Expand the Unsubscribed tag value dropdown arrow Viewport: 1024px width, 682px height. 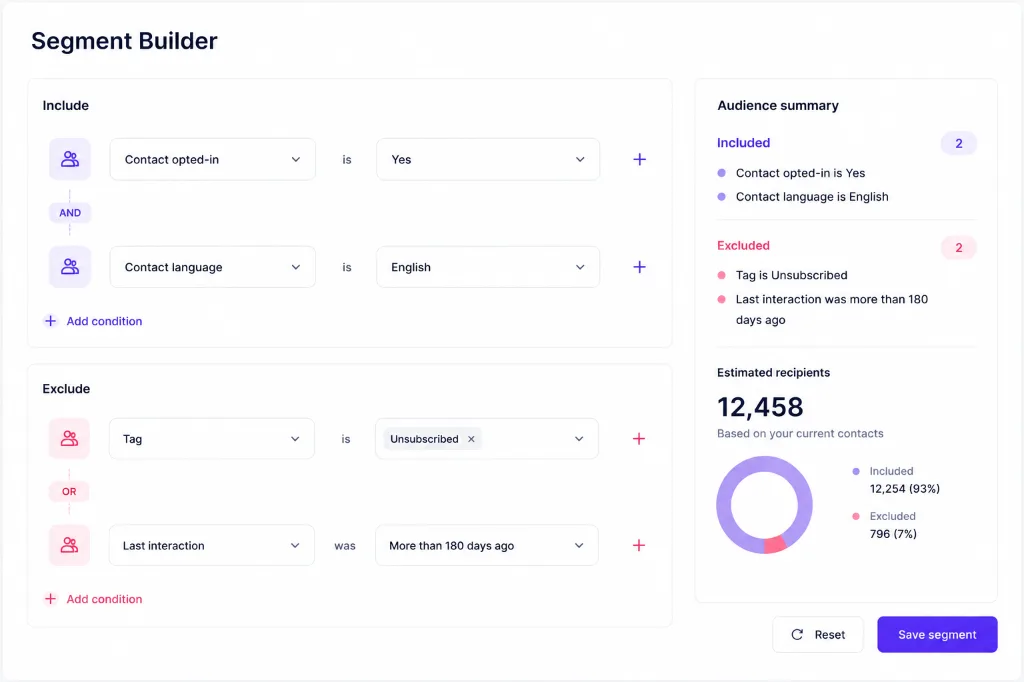[x=579, y=439]
